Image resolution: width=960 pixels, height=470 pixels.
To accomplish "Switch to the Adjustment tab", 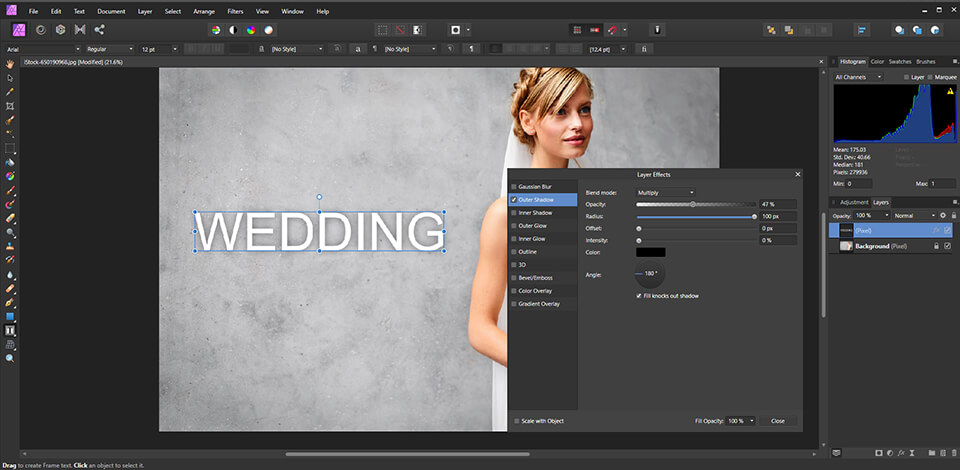I will (x=854, y=203).
